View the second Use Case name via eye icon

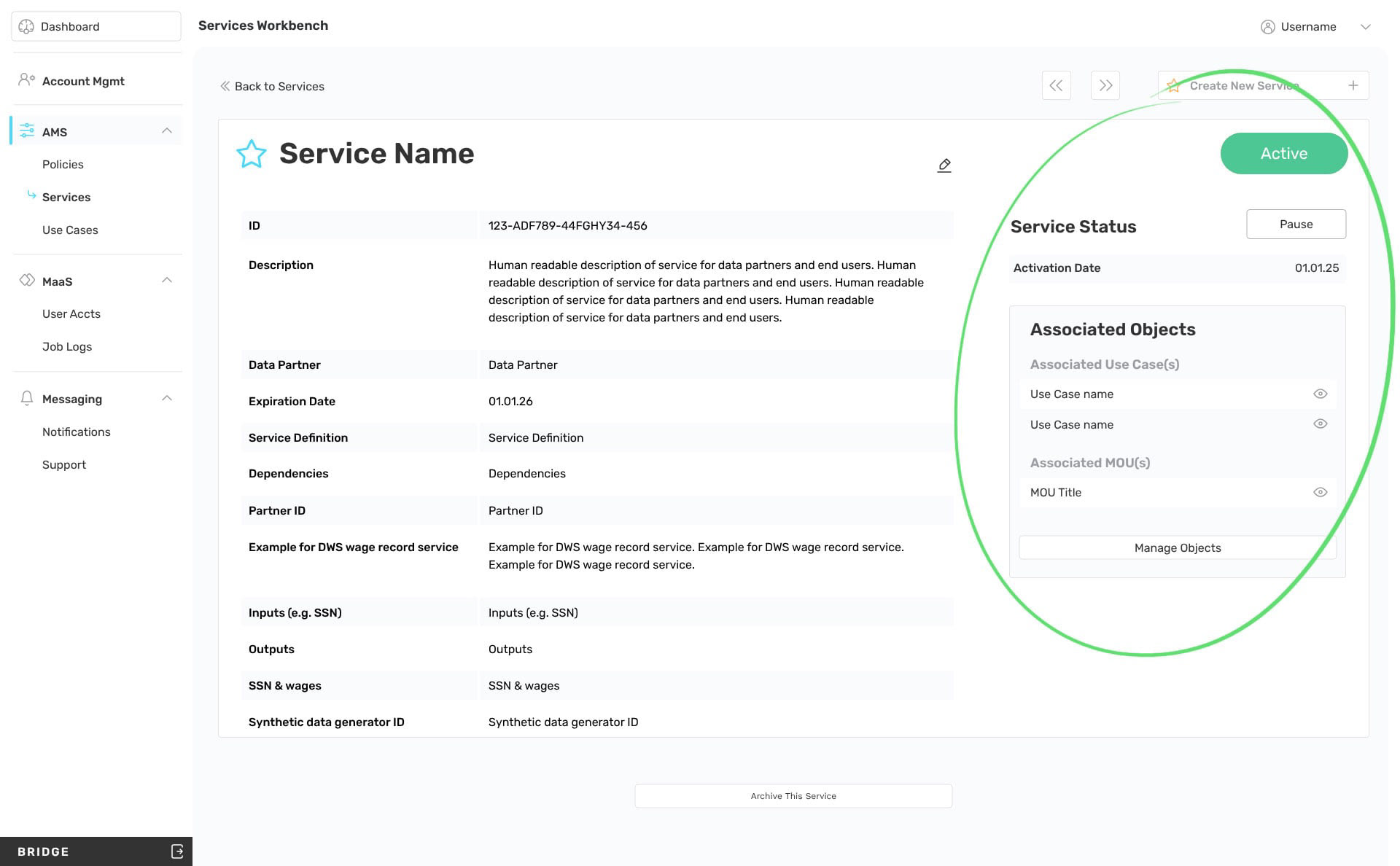coord(1320,424)
